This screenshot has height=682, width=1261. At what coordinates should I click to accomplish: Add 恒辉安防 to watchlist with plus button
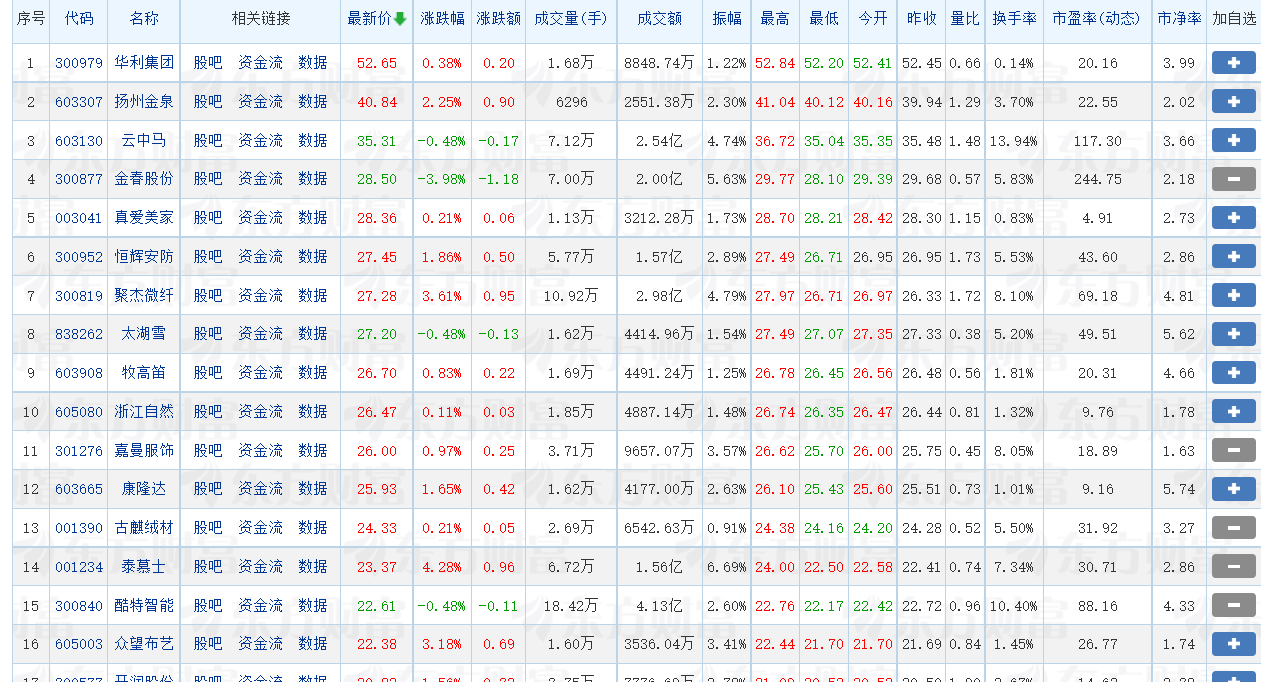click(x=1233, y=257)
